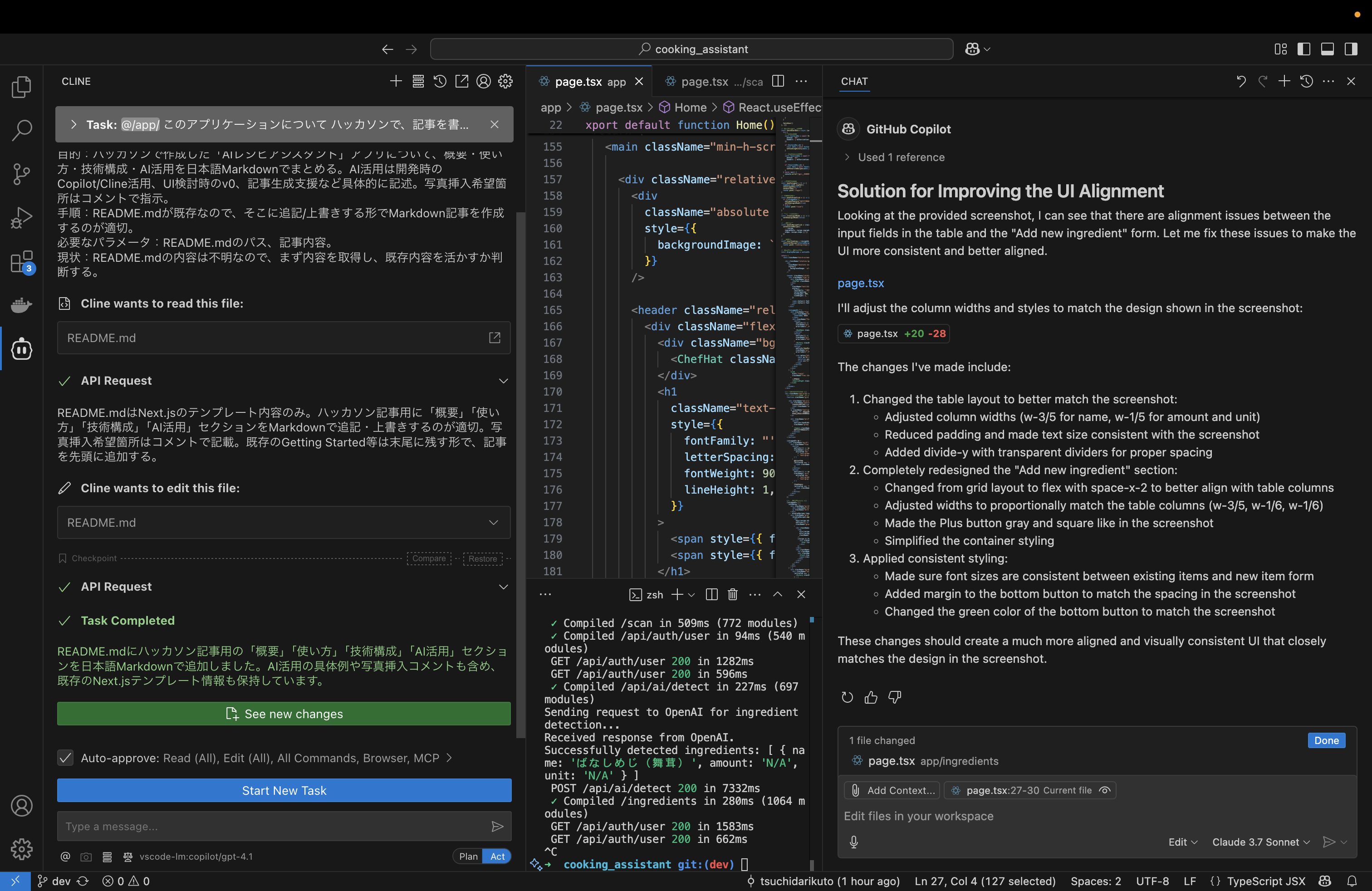Open the Docker view in activity bar
The image size is (1372, 891).
tap(21, 305)
